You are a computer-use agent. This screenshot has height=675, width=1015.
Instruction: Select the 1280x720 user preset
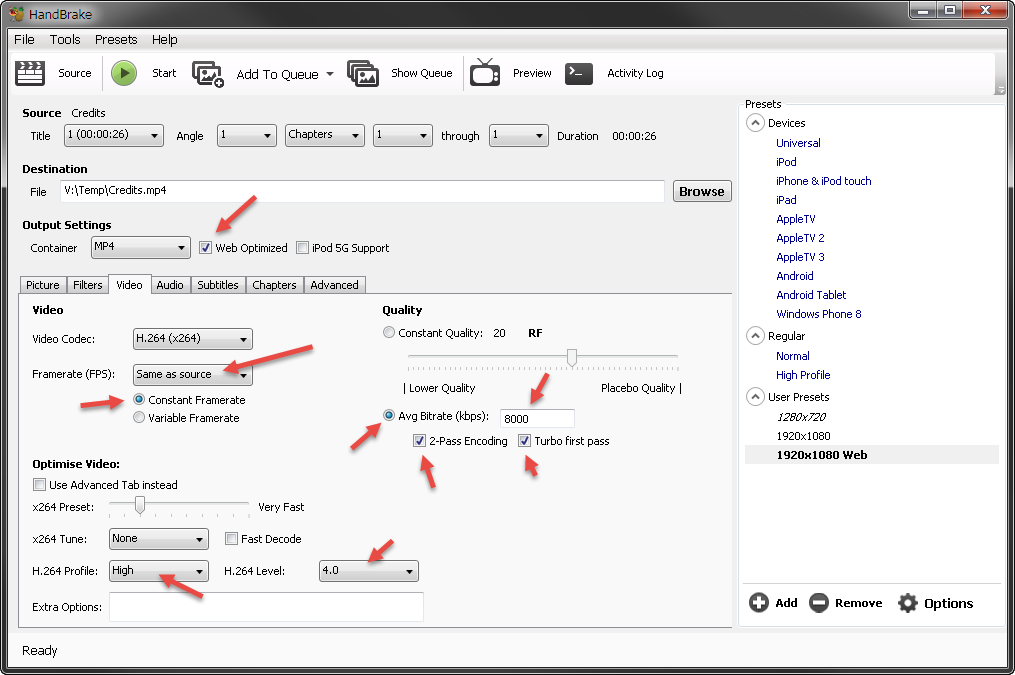(801, 417)
